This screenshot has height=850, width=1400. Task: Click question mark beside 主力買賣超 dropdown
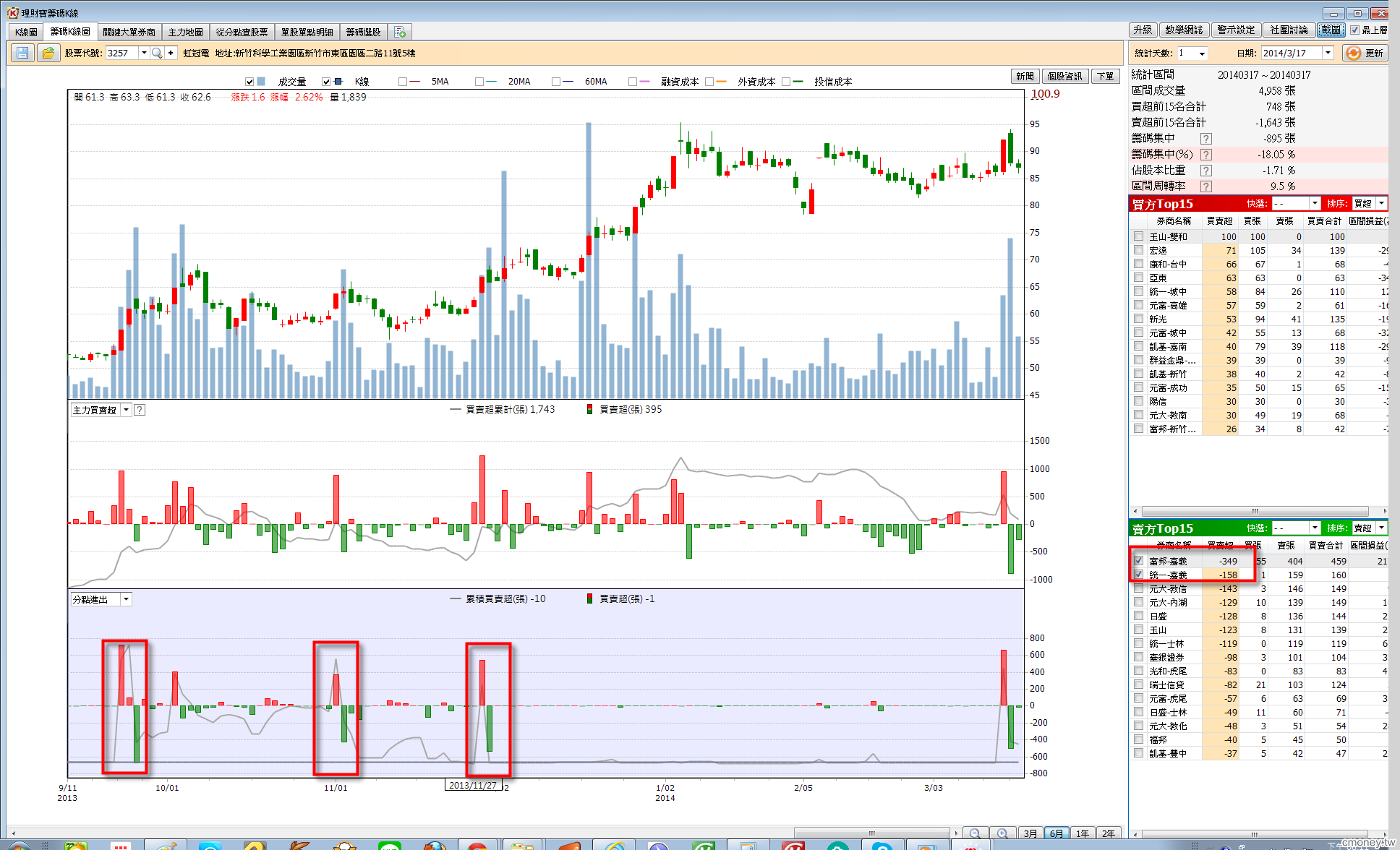coord(140,410)
